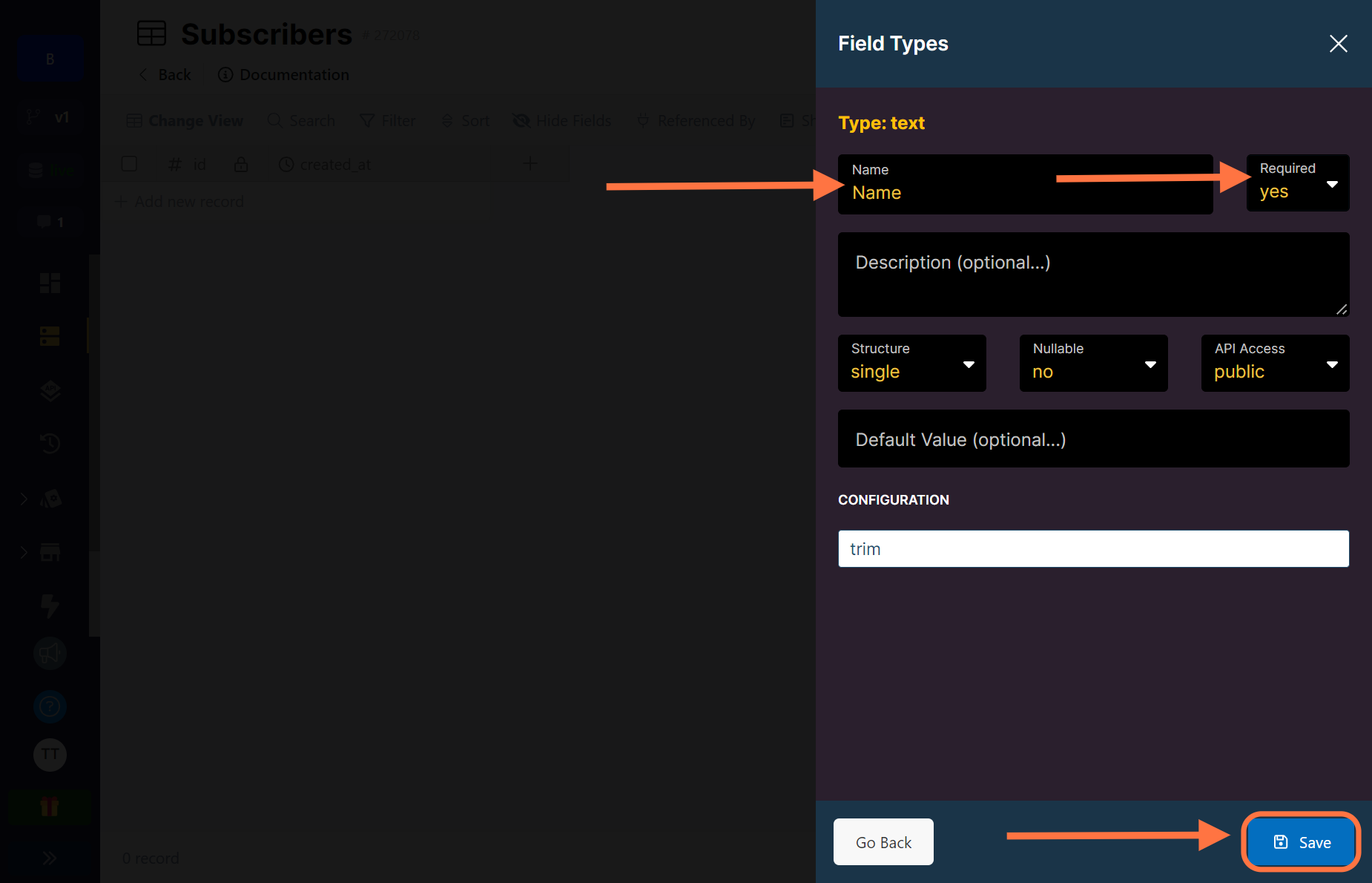
Task: Click the plus icon to add column
Action: click(530, 163)
